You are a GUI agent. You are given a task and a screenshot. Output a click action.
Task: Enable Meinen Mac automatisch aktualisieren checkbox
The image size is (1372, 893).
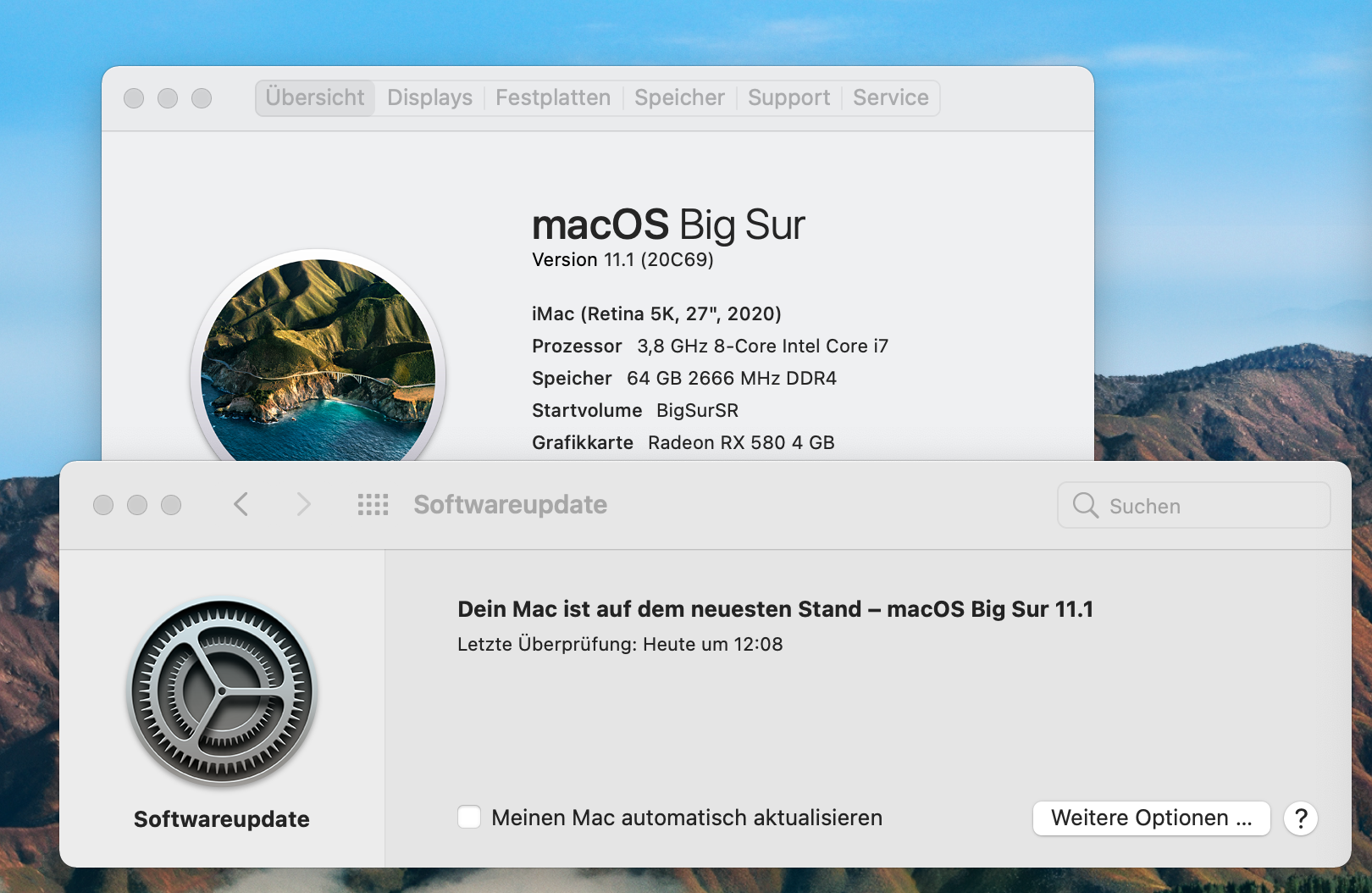tap(469, 818)
